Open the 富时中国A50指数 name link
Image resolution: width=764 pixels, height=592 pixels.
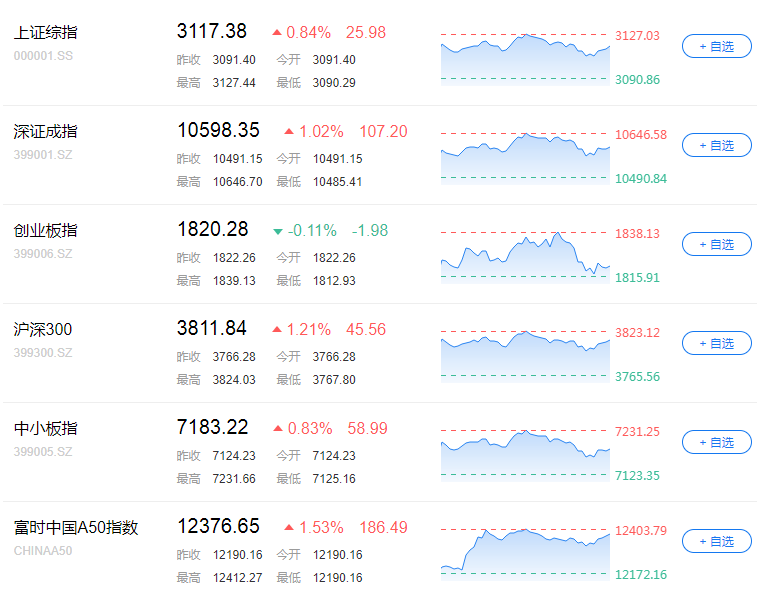point(76,527)
